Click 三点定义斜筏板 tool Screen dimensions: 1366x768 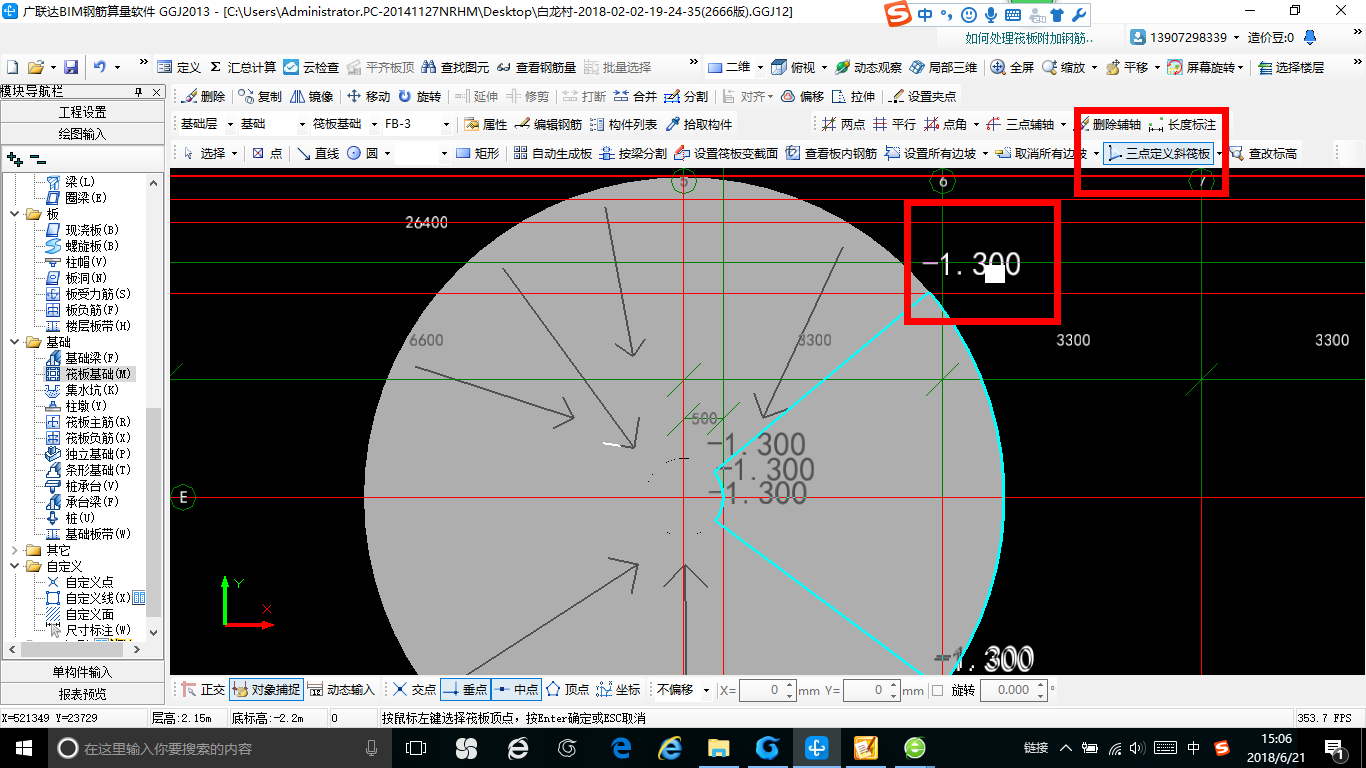point(1158,153)
